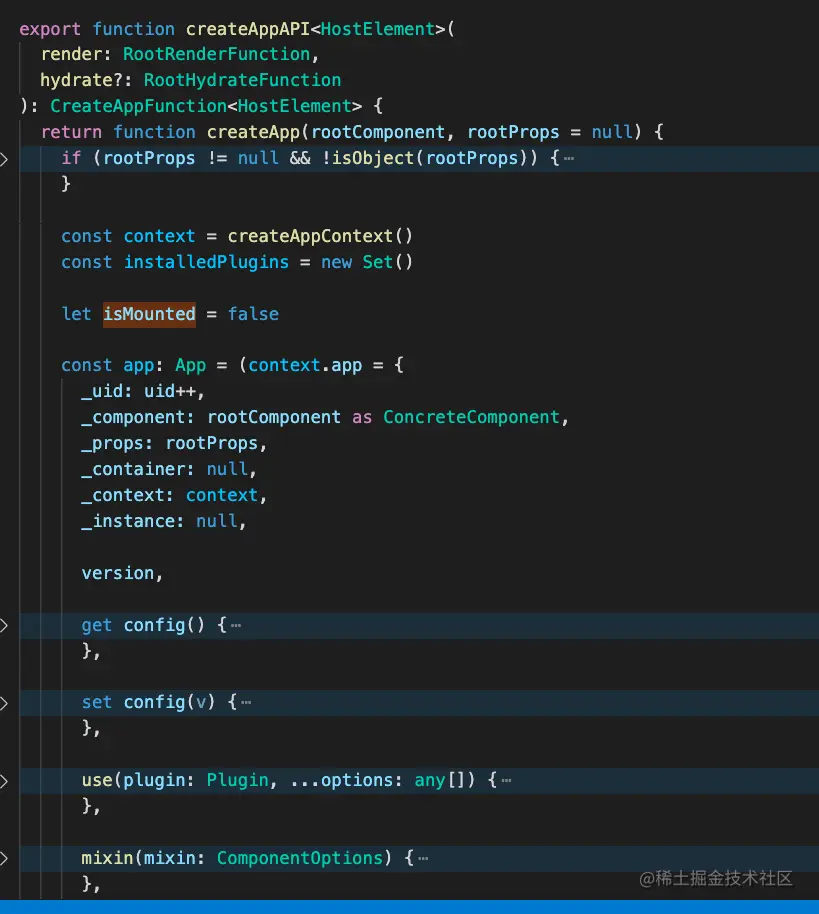Click the Plugin type in use()

point(237,780)
